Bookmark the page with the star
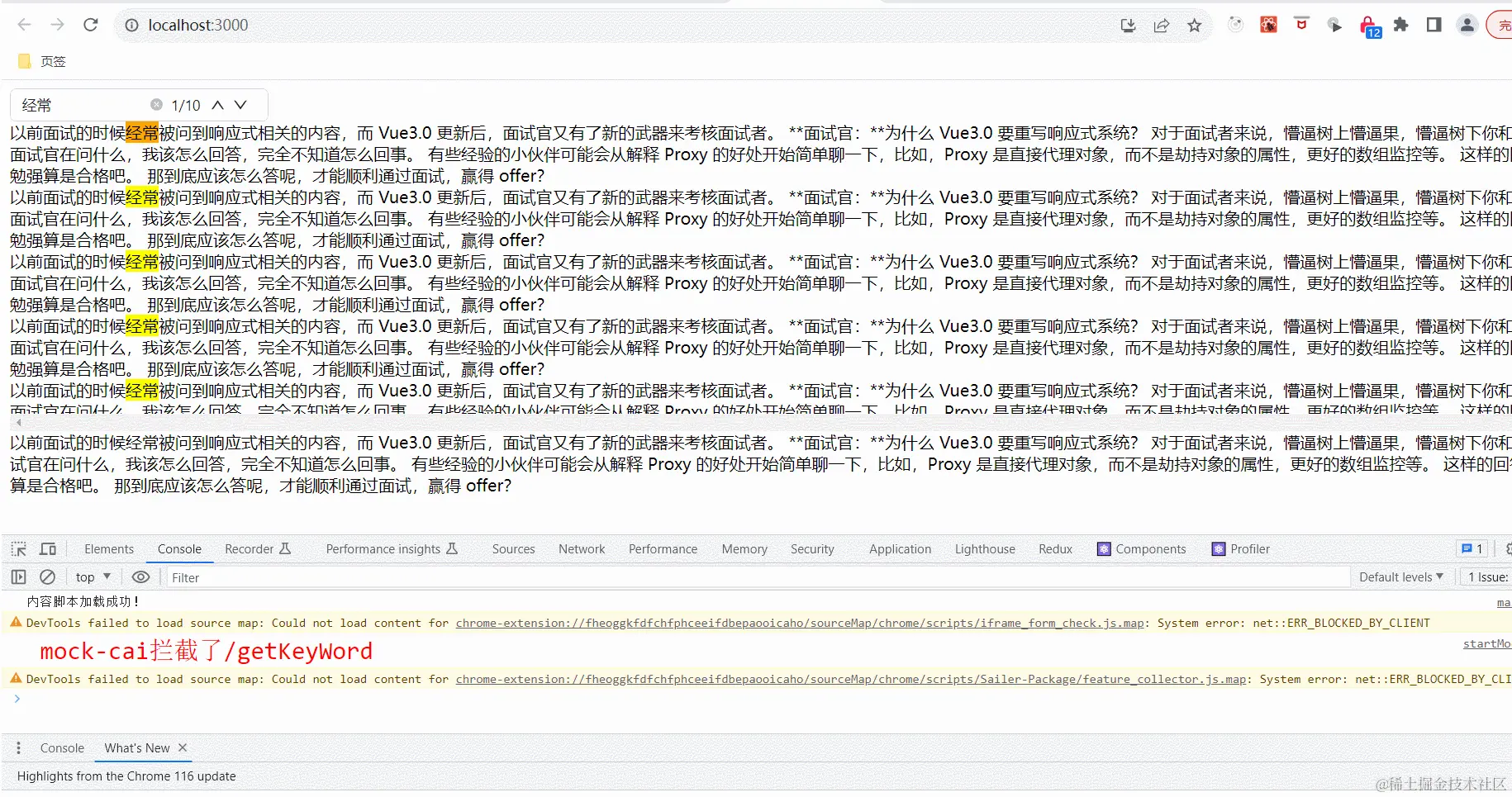1512x797 pixels. tap(1193, 26)
